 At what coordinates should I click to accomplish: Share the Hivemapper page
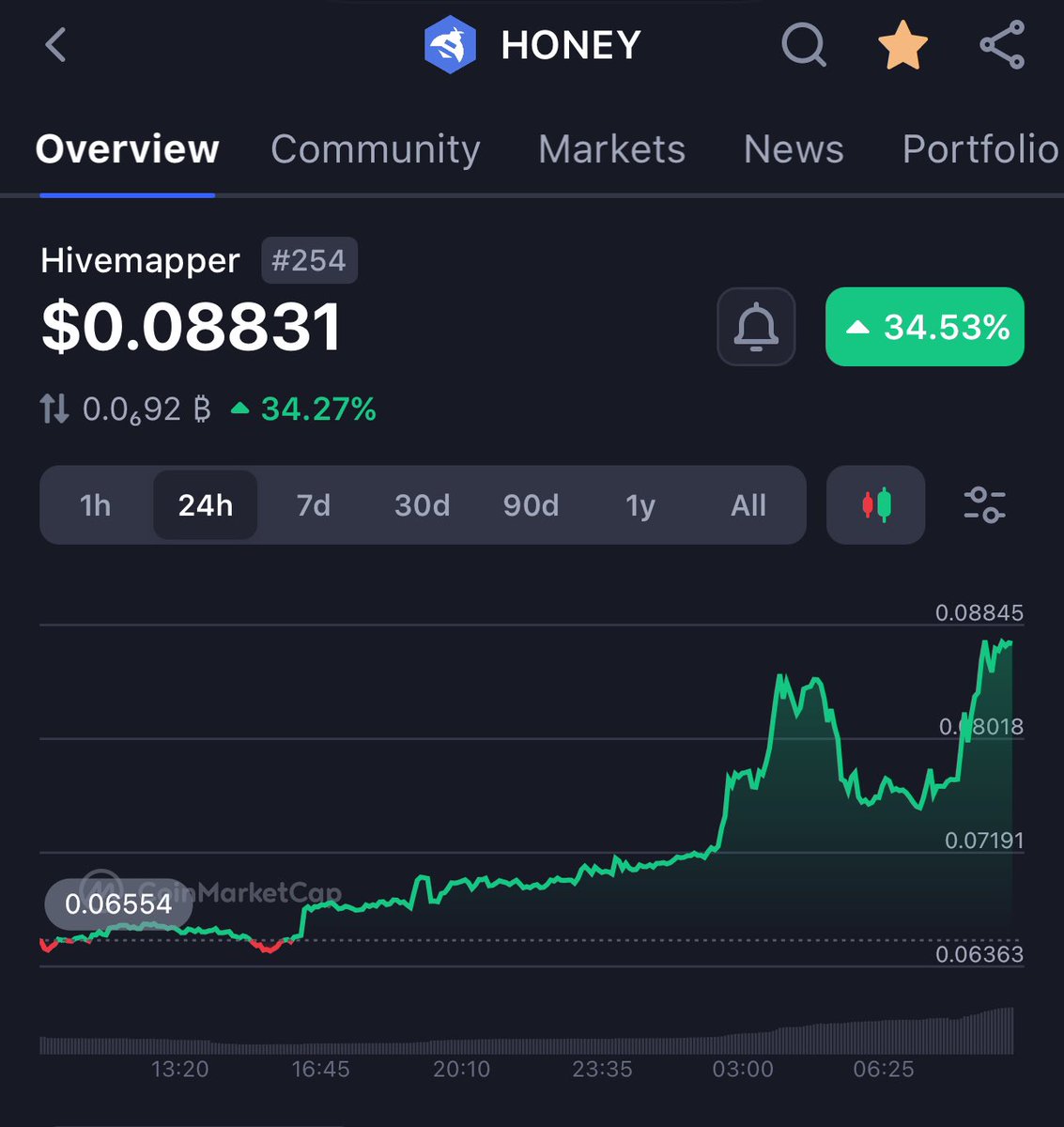[x=1001, y=44]
